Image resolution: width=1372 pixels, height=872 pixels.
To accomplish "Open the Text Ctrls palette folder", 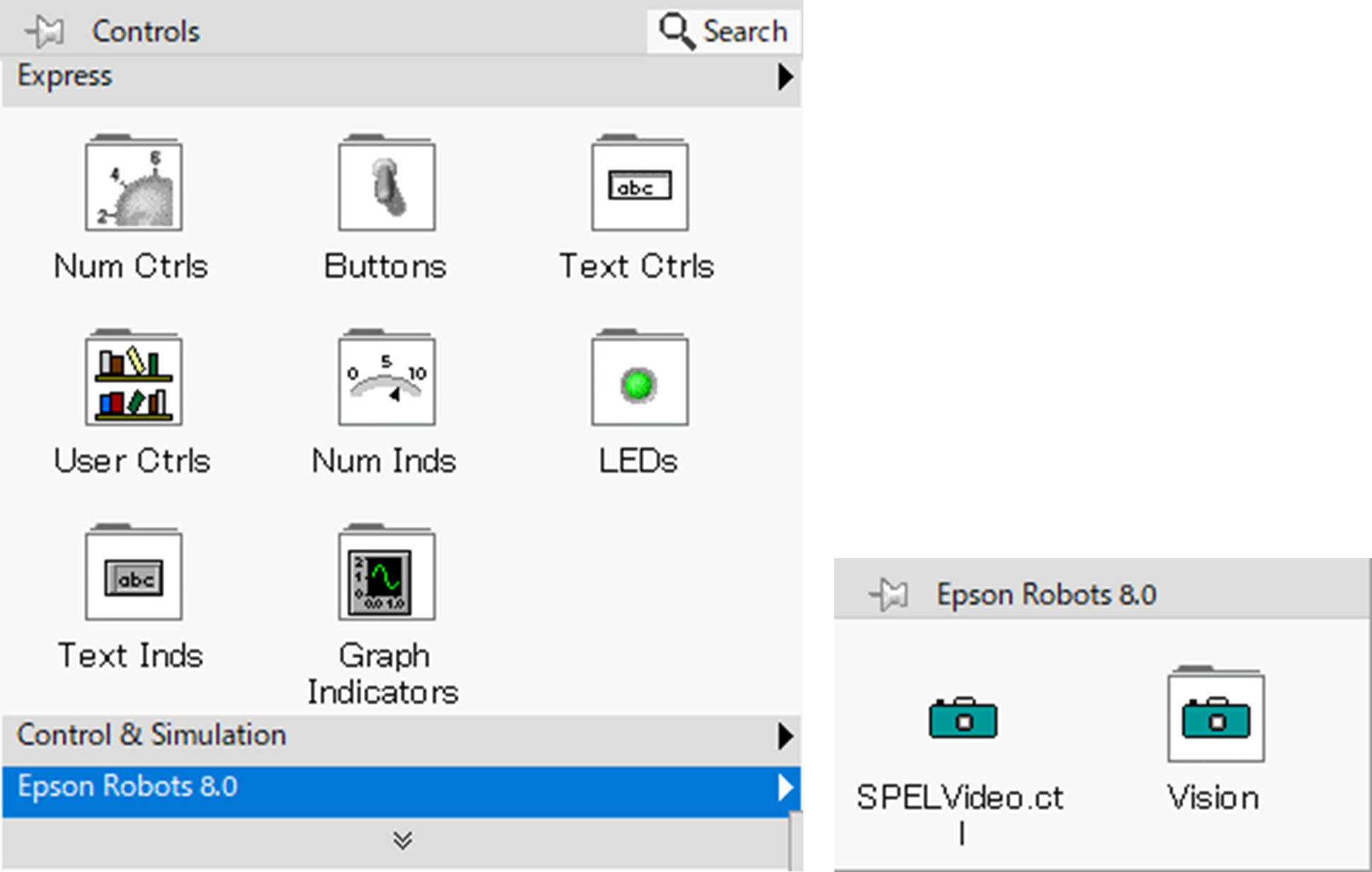I will click(640, 186).
